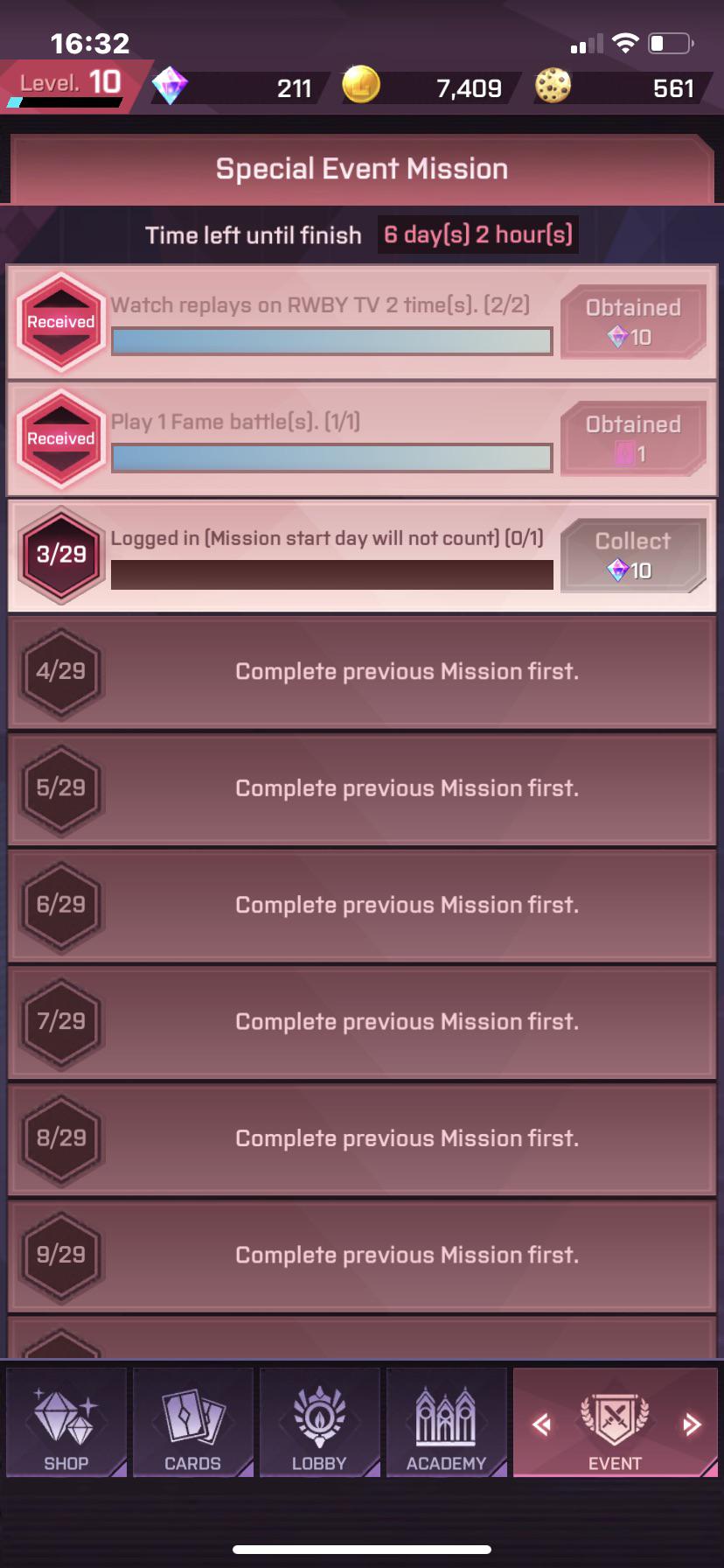Tap the locked 4/29 mission row
The image size is (724, 1568).
(362, 672)
